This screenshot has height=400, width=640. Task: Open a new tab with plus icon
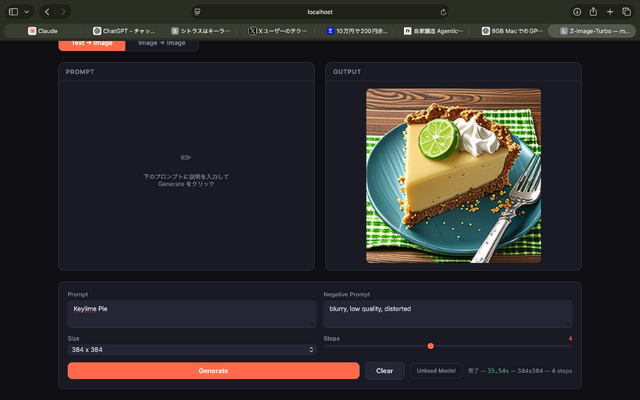pos(610,11)
